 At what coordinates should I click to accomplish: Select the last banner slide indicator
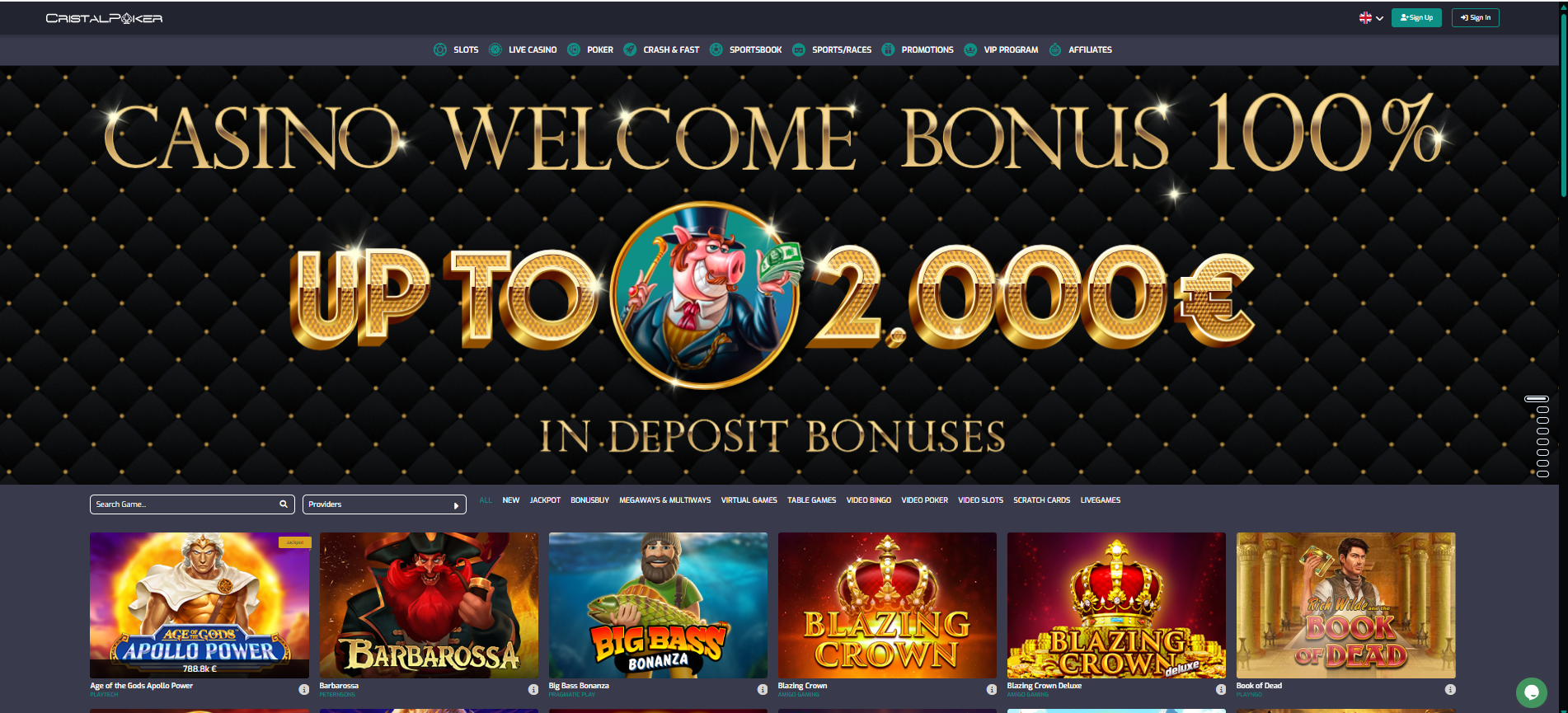coord(1542,473)
